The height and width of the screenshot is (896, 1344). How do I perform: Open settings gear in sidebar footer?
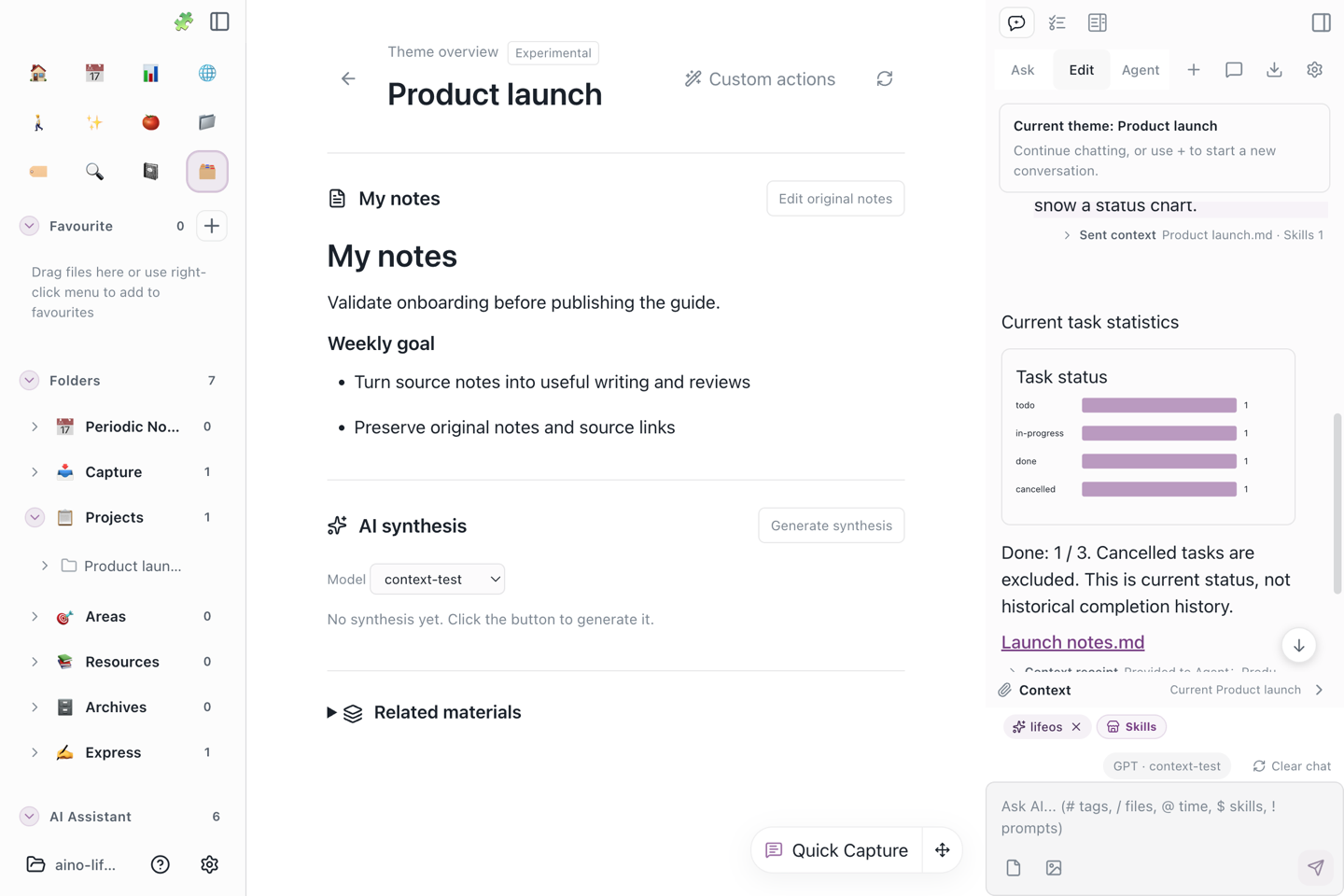click(x=209, y=864)
